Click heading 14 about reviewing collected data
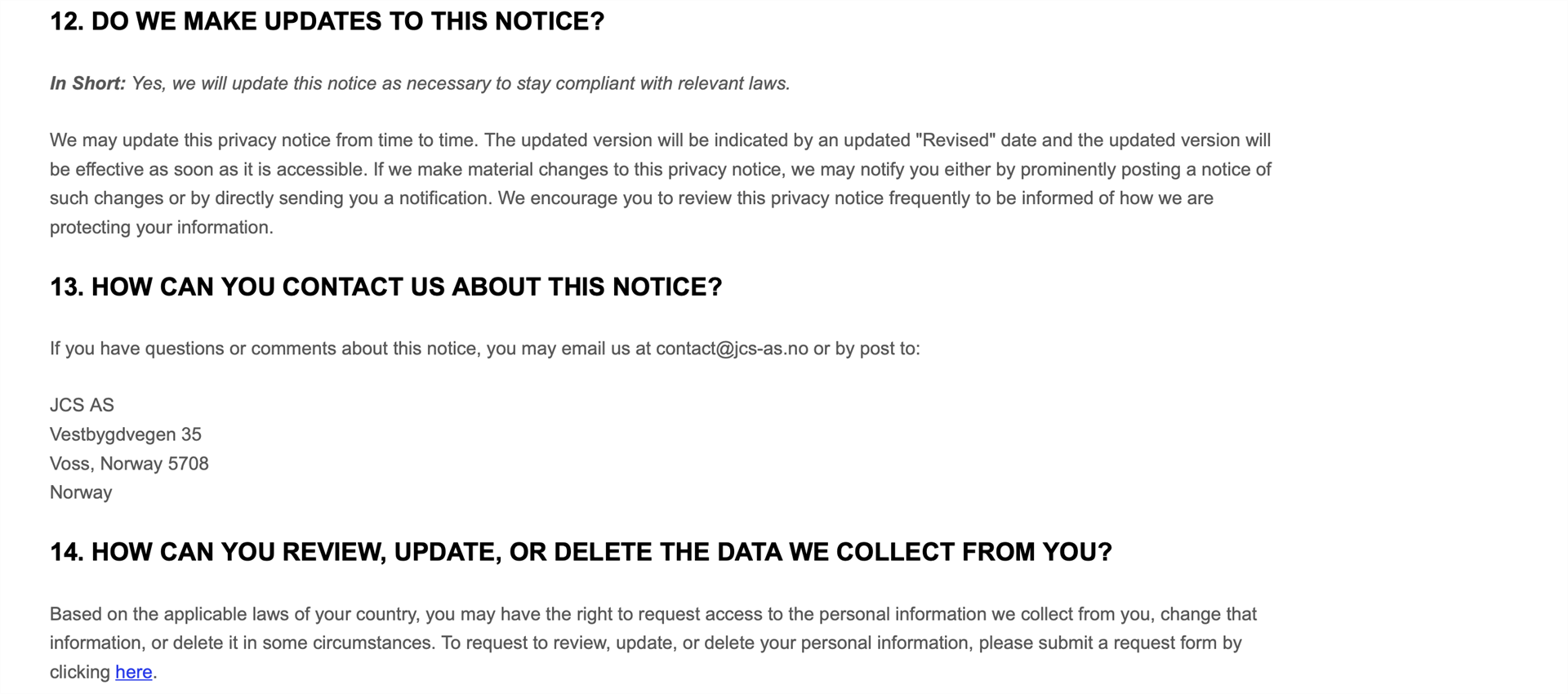 click(581, 552)
